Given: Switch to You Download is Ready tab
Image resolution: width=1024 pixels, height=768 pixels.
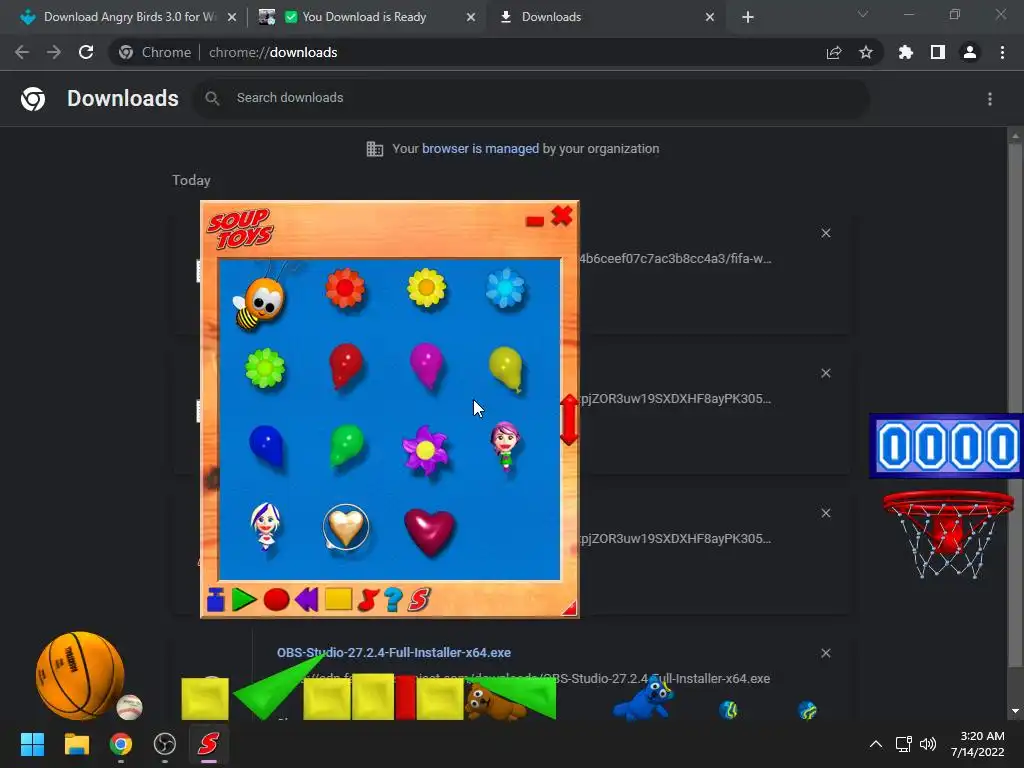Looking at the screenshot, I should [366, 17].
